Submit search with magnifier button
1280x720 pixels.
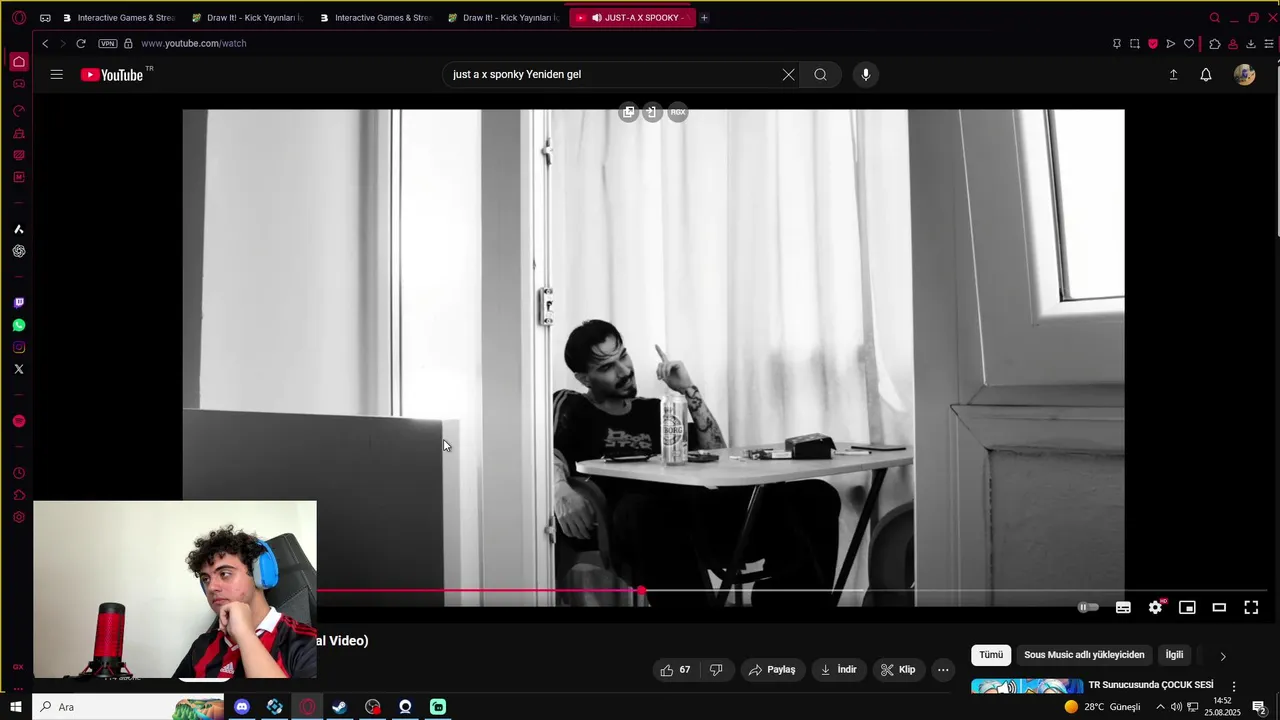[820, 74]
